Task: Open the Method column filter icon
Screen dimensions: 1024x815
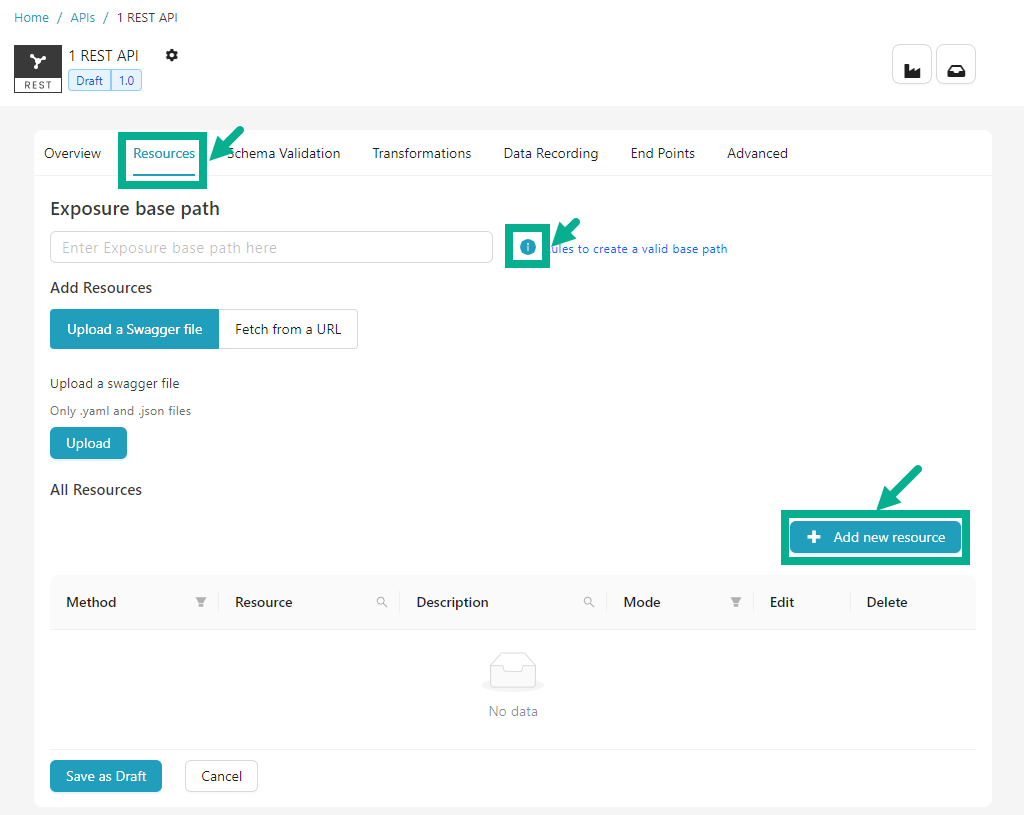Action: coord(201,602)
